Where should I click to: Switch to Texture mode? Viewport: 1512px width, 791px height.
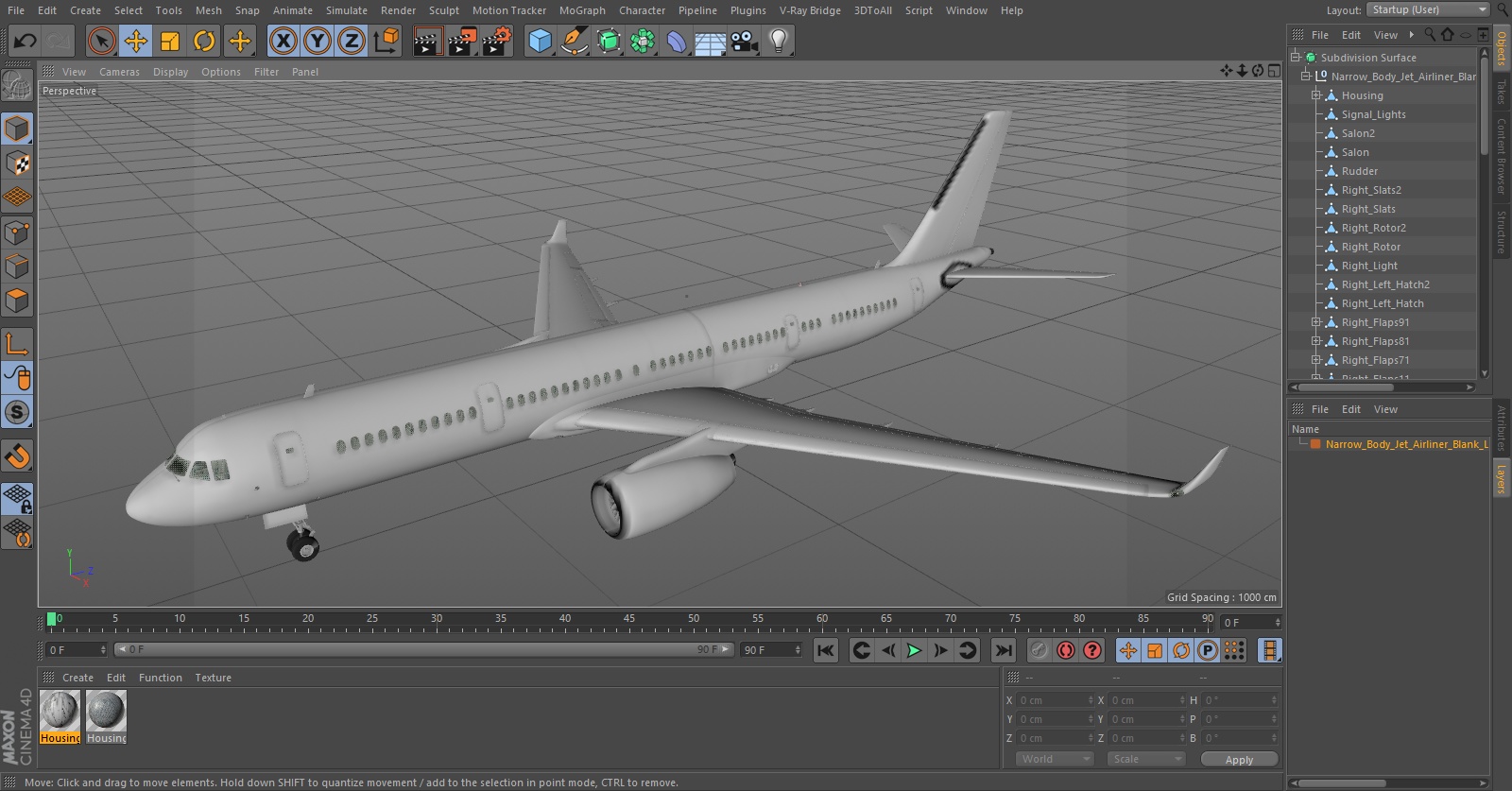[17, 163]
